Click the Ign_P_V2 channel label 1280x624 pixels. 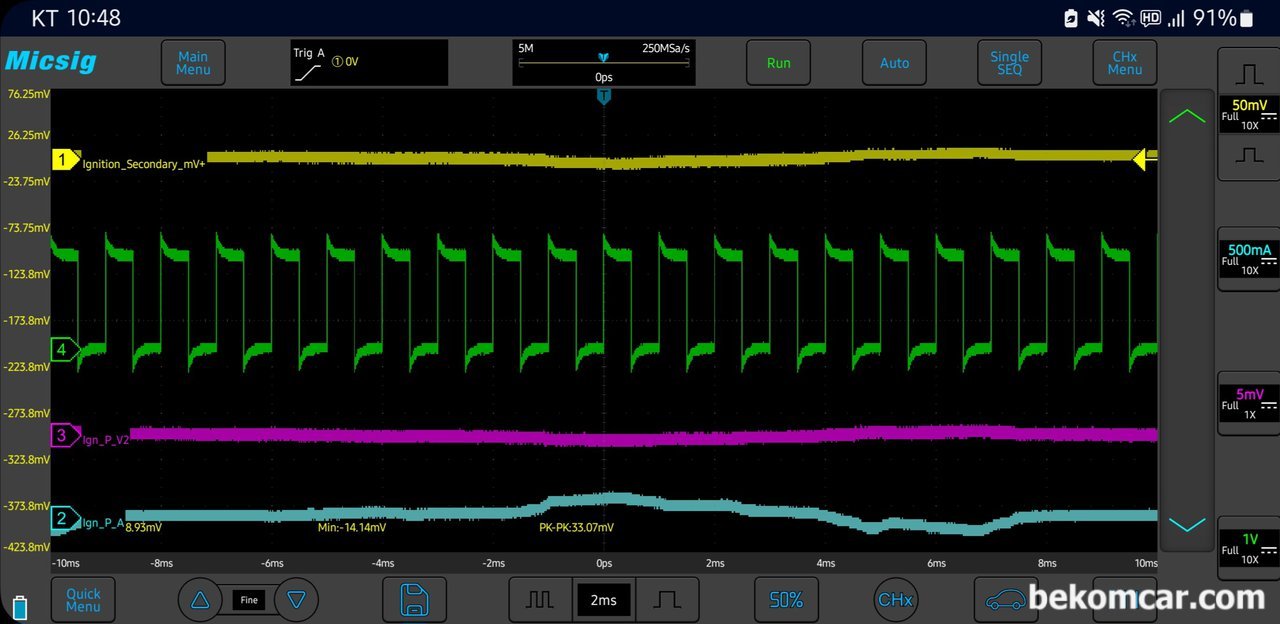[x=106, y=440]
